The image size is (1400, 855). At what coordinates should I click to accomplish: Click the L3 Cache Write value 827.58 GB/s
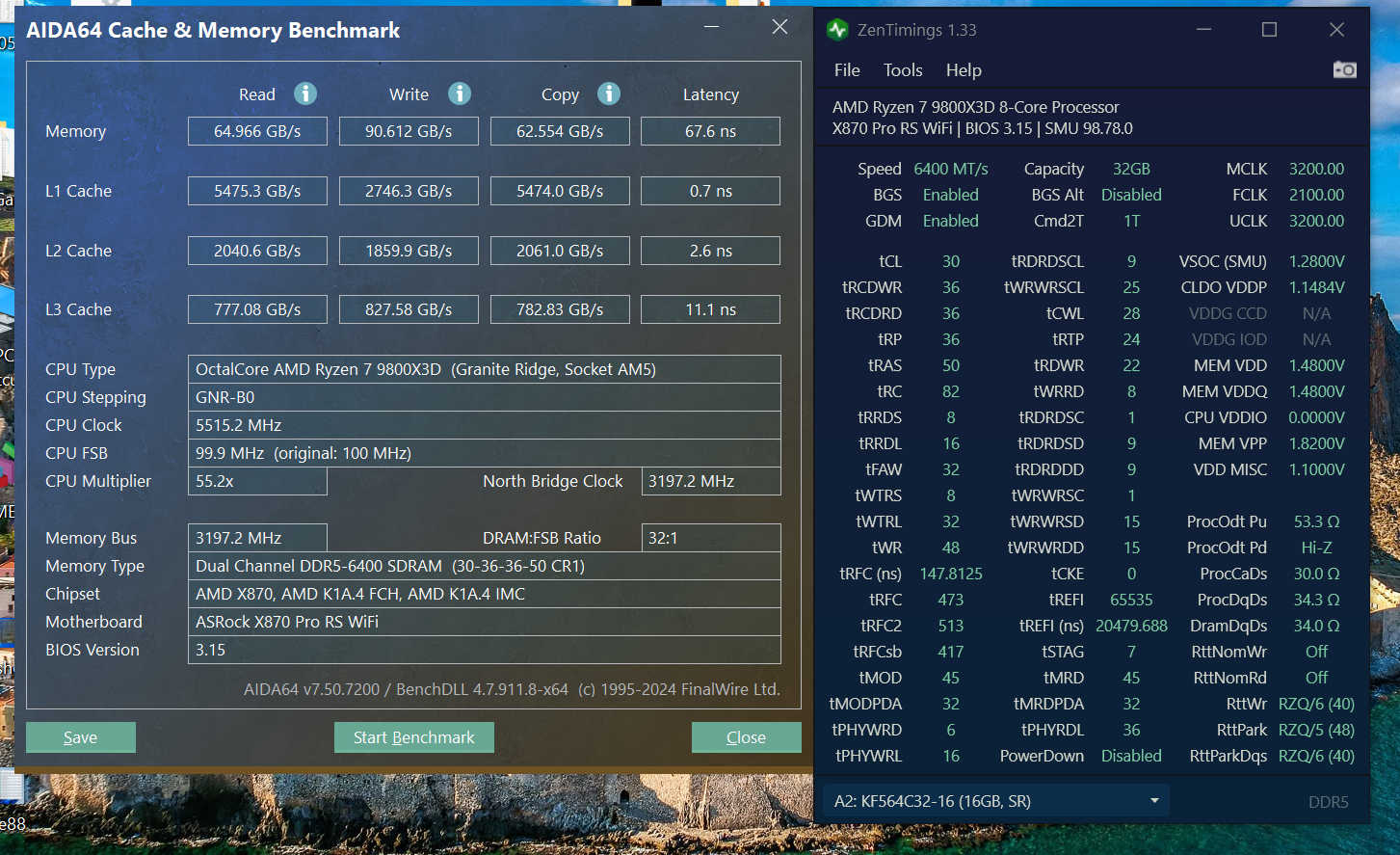point(409,309)
